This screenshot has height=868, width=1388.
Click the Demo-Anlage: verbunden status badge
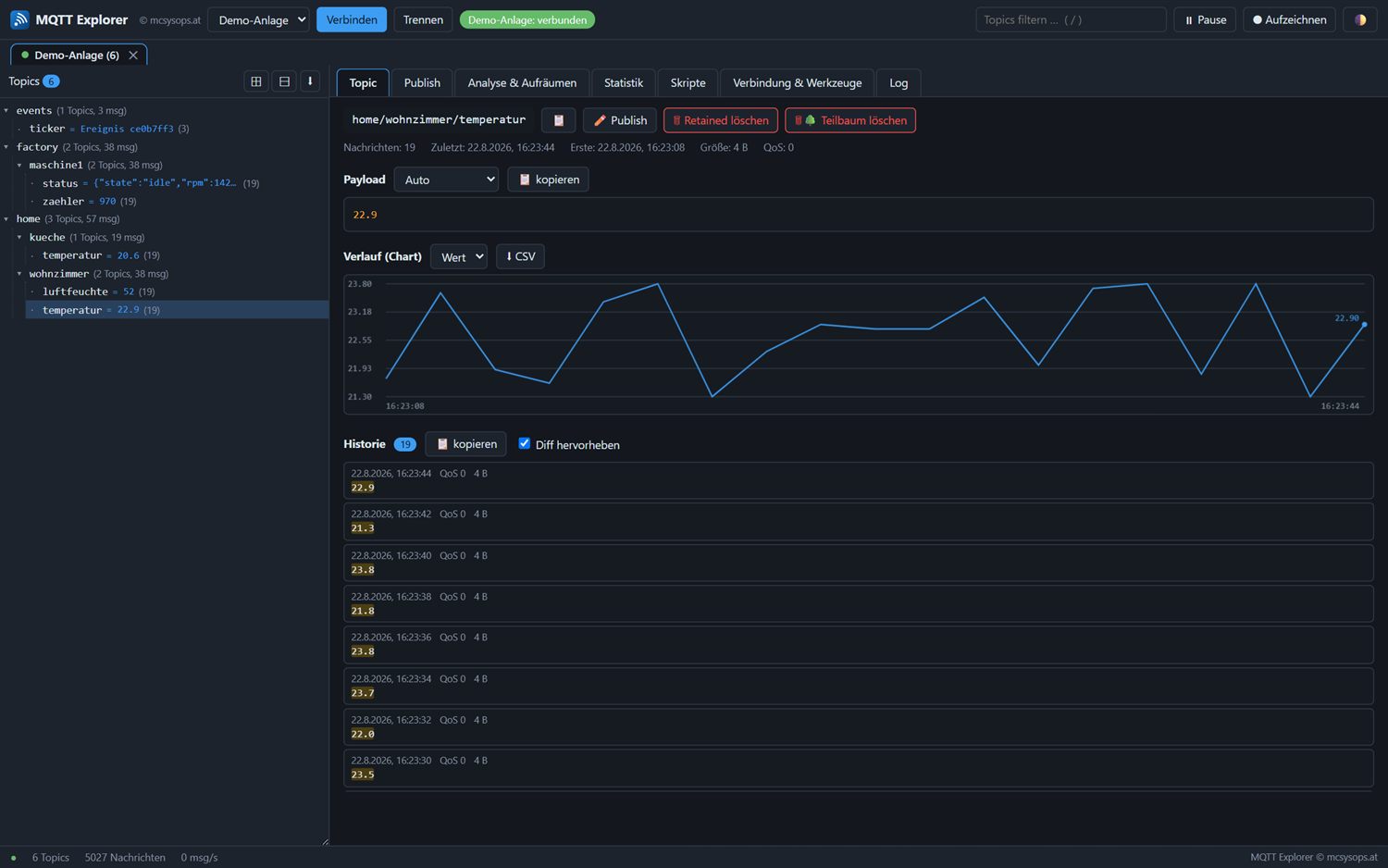pos(527,19)
